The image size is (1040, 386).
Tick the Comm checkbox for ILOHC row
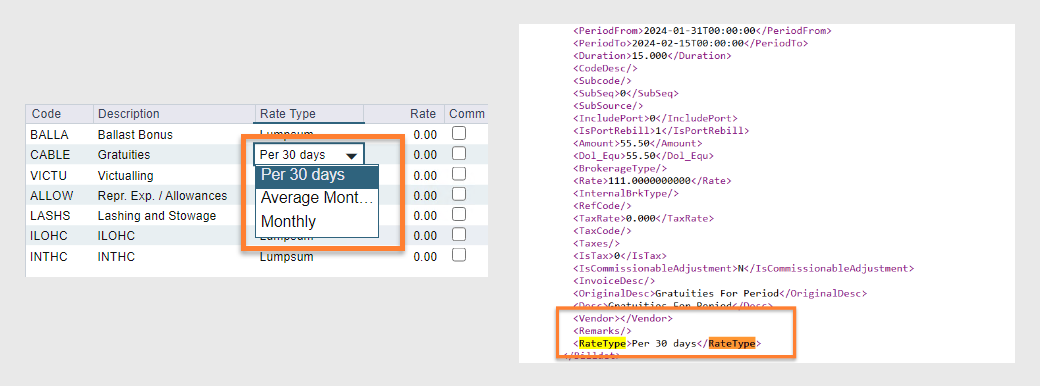(459, 235)
